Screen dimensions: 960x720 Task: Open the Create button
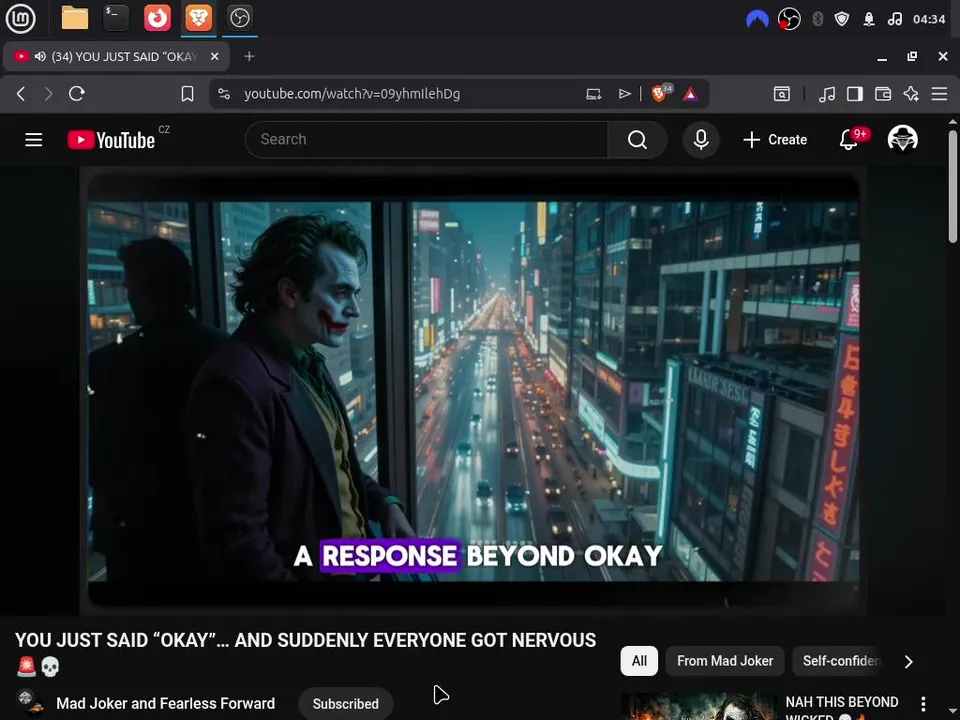tap(775, 140)
